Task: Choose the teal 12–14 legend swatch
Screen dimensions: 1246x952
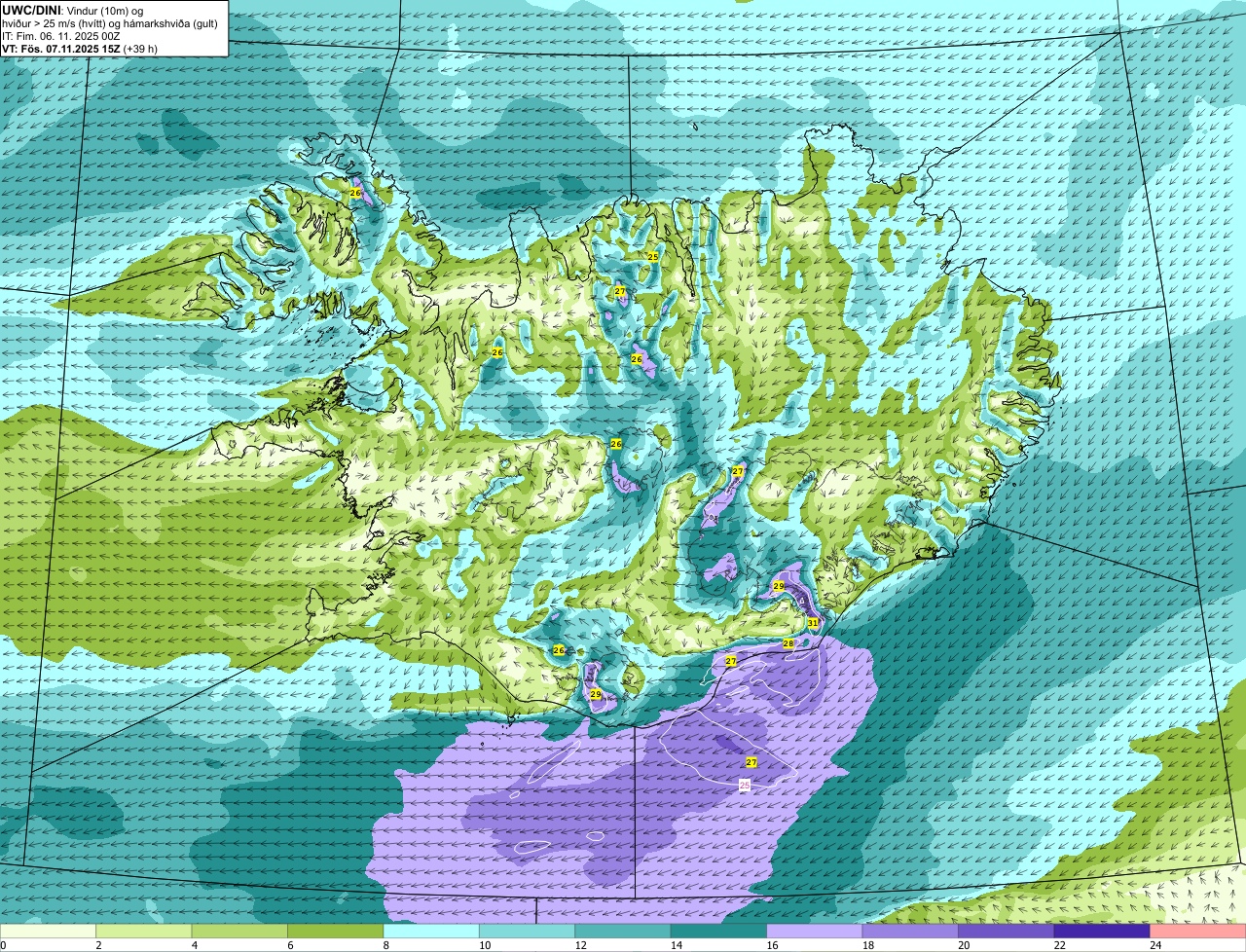Action: [x=625, y=931]
